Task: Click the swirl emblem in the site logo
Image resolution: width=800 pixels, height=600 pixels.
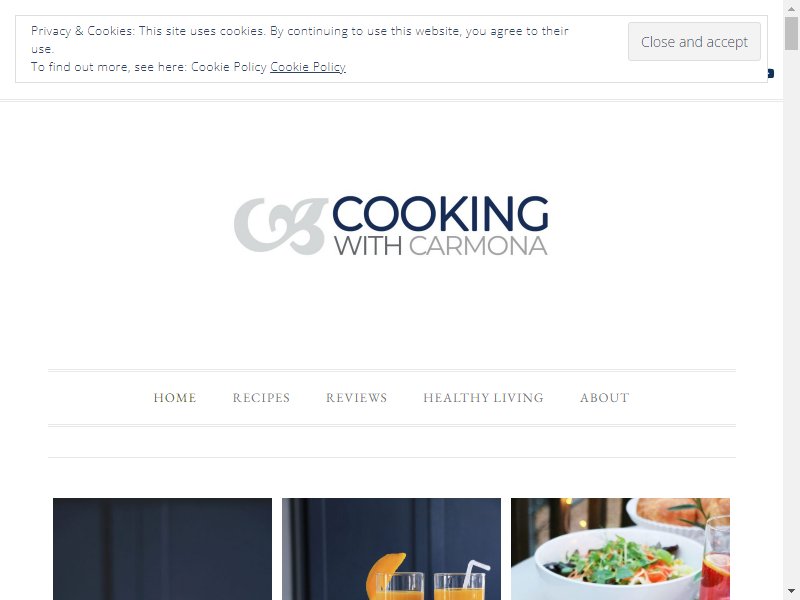Action: click(280, 226)
